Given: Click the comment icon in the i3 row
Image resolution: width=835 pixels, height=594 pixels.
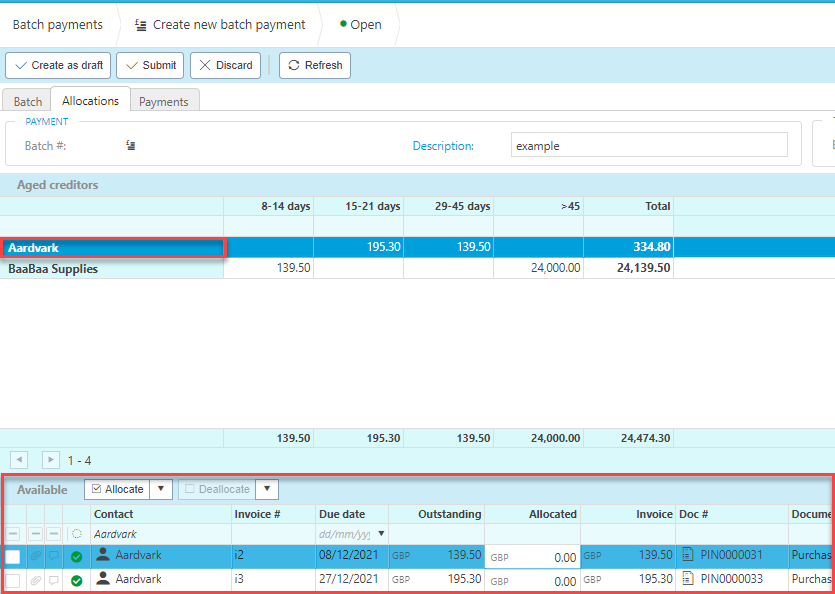Looking at the screenshot, I should coord(53,580).
